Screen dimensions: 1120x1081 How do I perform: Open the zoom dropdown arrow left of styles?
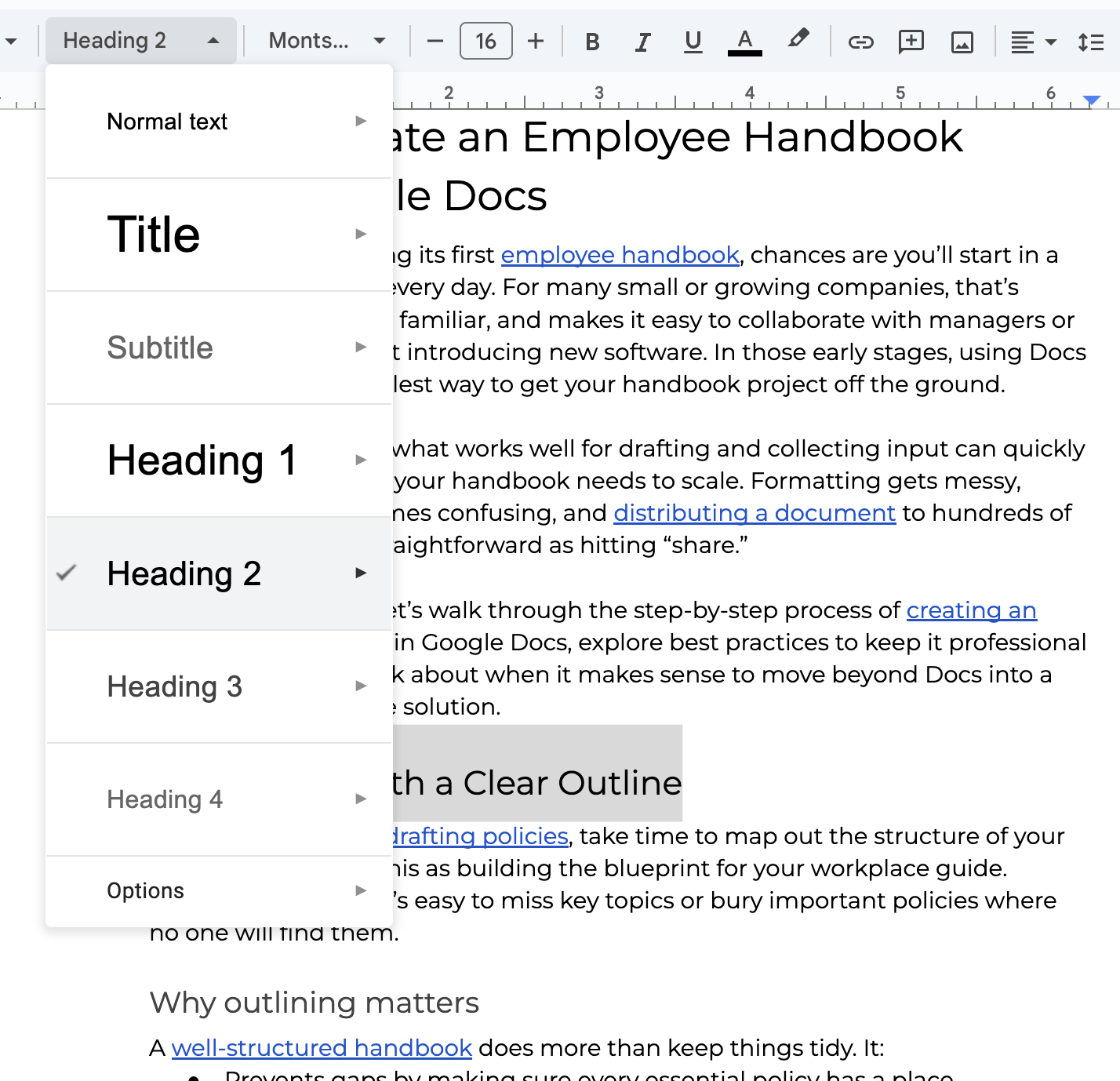click(x=11, y=41)
